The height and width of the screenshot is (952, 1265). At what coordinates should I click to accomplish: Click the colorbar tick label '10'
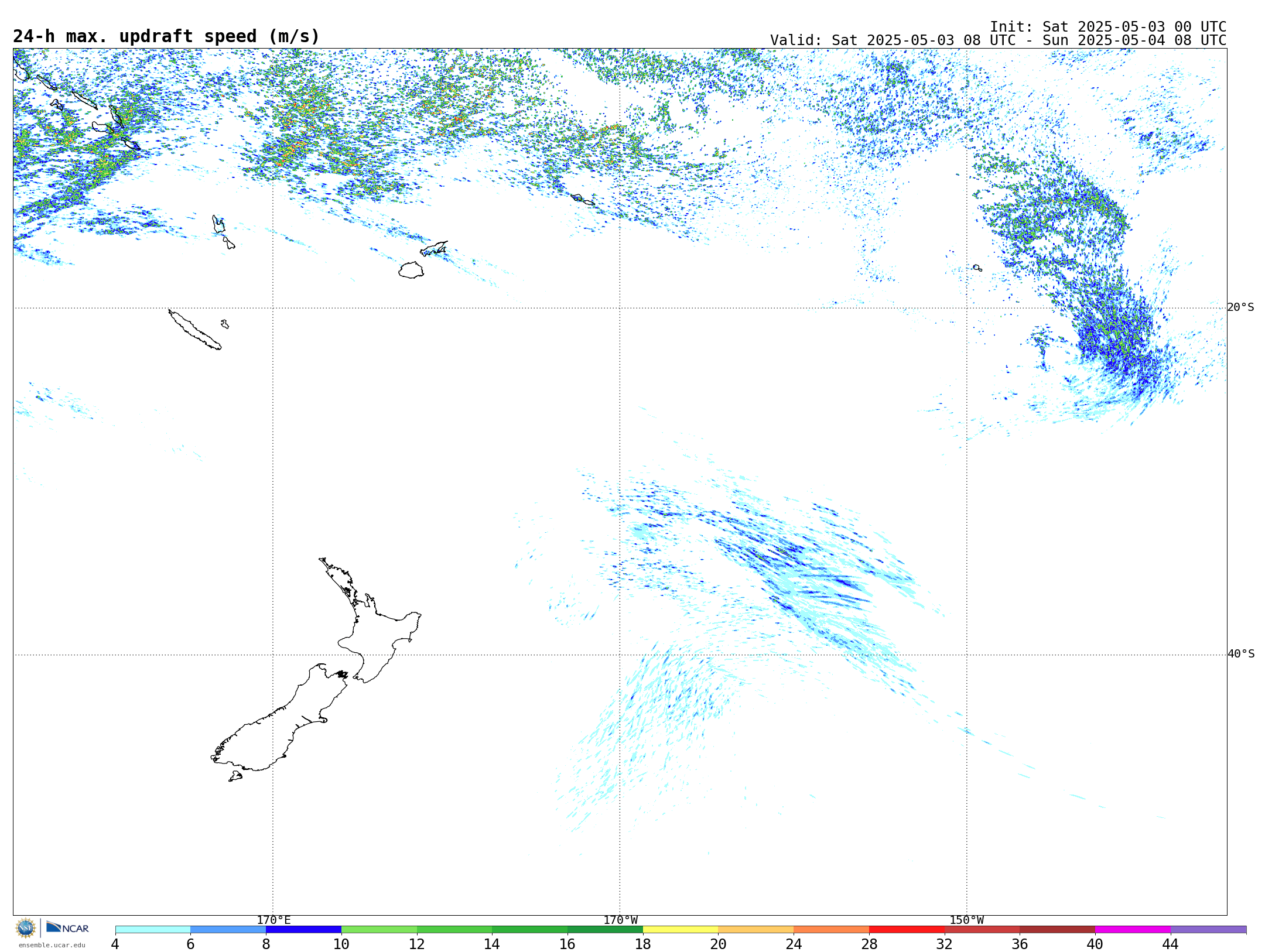click(341, 944)
